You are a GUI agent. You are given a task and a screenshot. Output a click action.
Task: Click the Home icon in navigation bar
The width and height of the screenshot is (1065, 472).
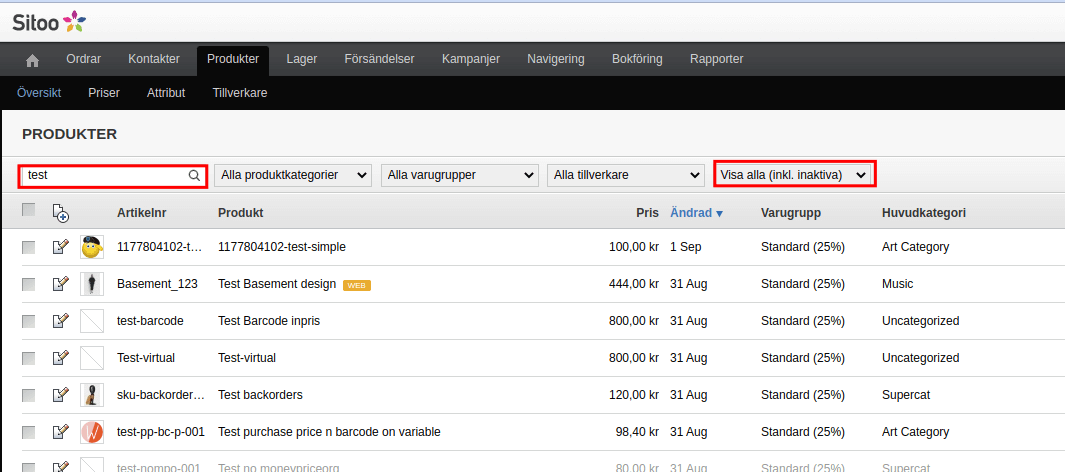(x=32, y=60)
